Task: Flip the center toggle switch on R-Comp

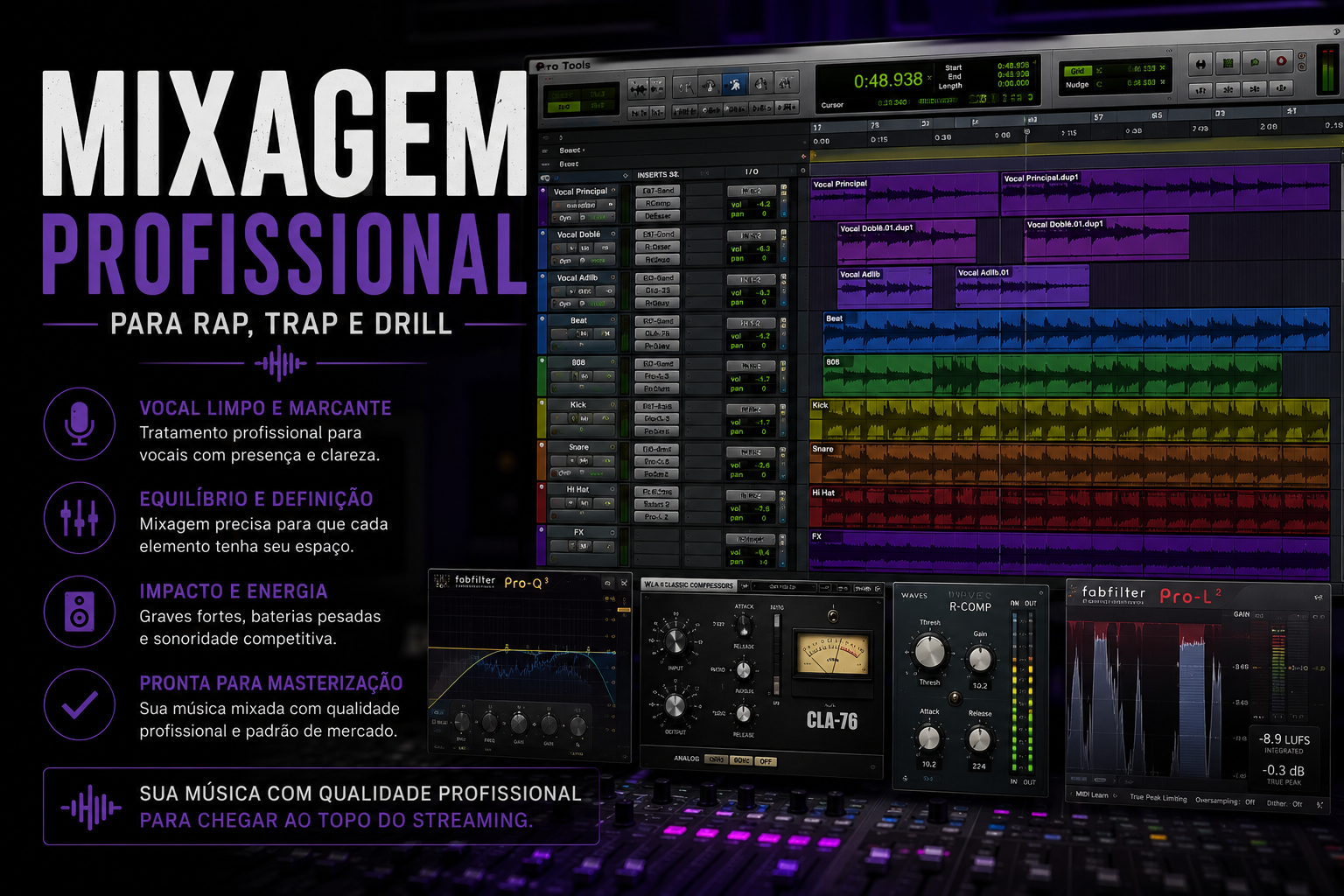Action: (955, 697)
